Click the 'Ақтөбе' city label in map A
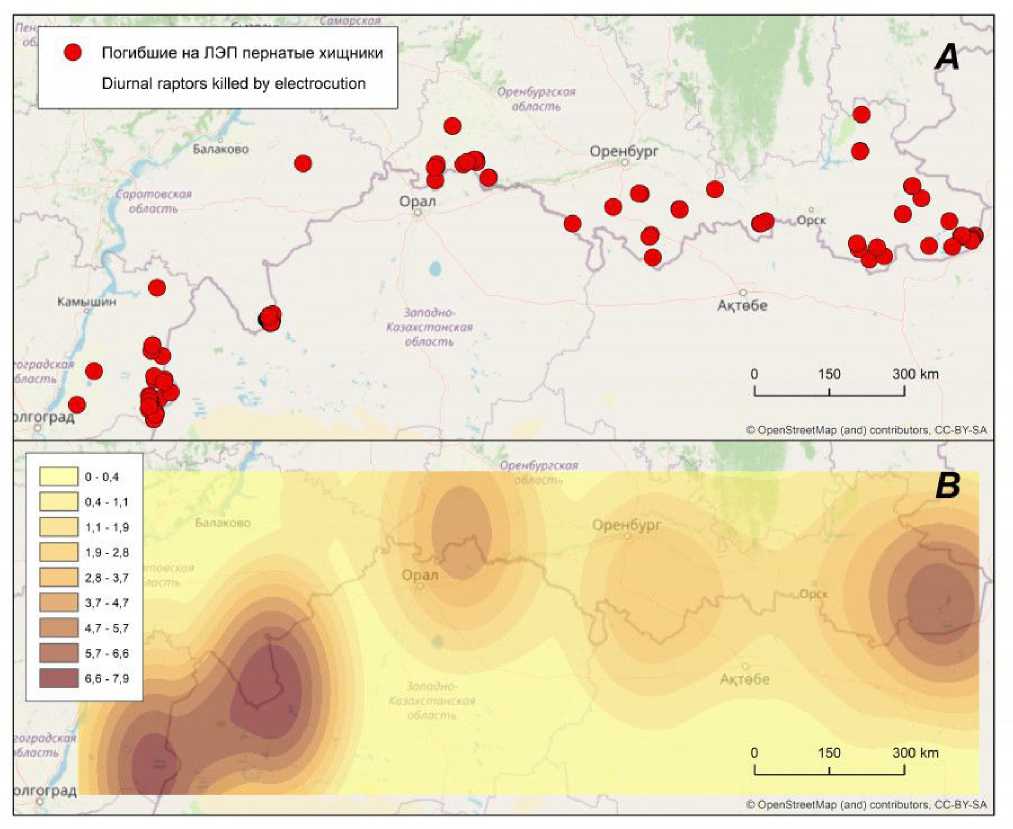 [742, 305]
